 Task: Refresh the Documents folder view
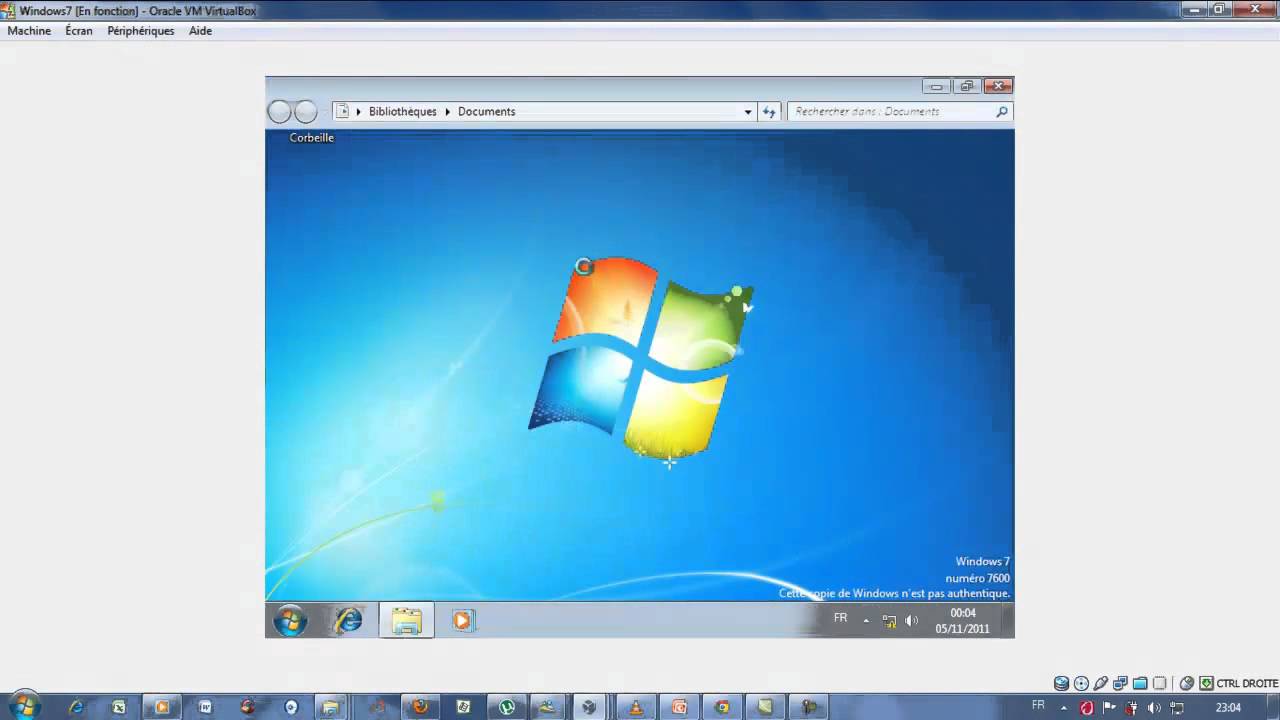click(x=769, y=112)
